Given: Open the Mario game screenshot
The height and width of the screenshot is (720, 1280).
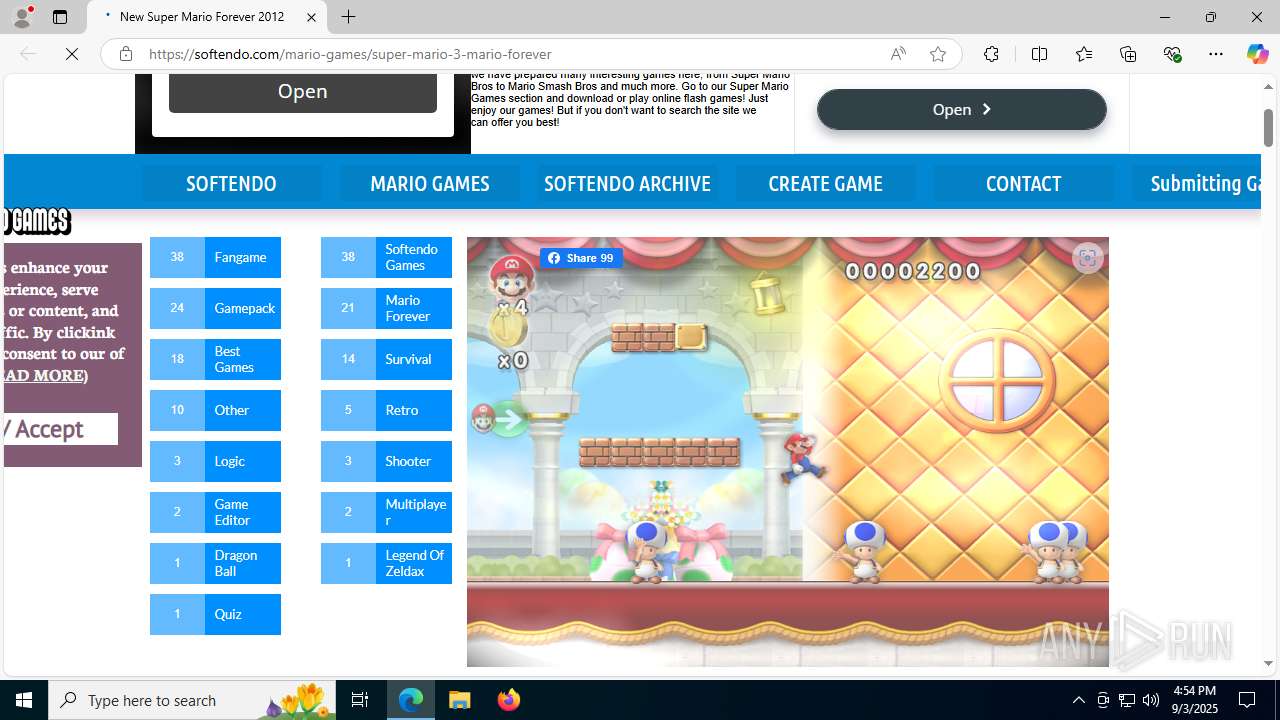Looking at the screenshot, I should tap(787, 451).
